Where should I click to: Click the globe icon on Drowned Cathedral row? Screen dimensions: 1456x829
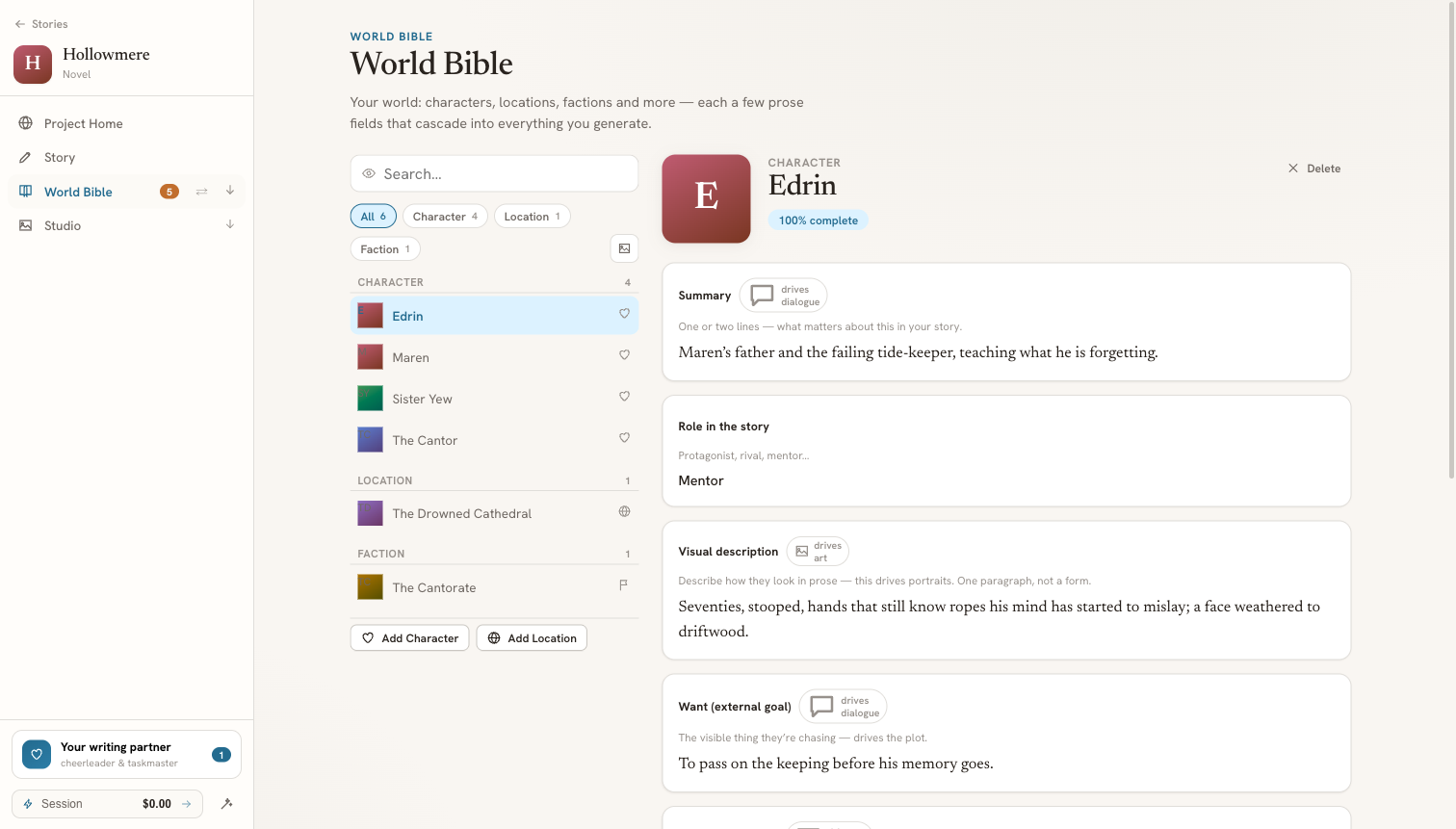coord(624,511)
